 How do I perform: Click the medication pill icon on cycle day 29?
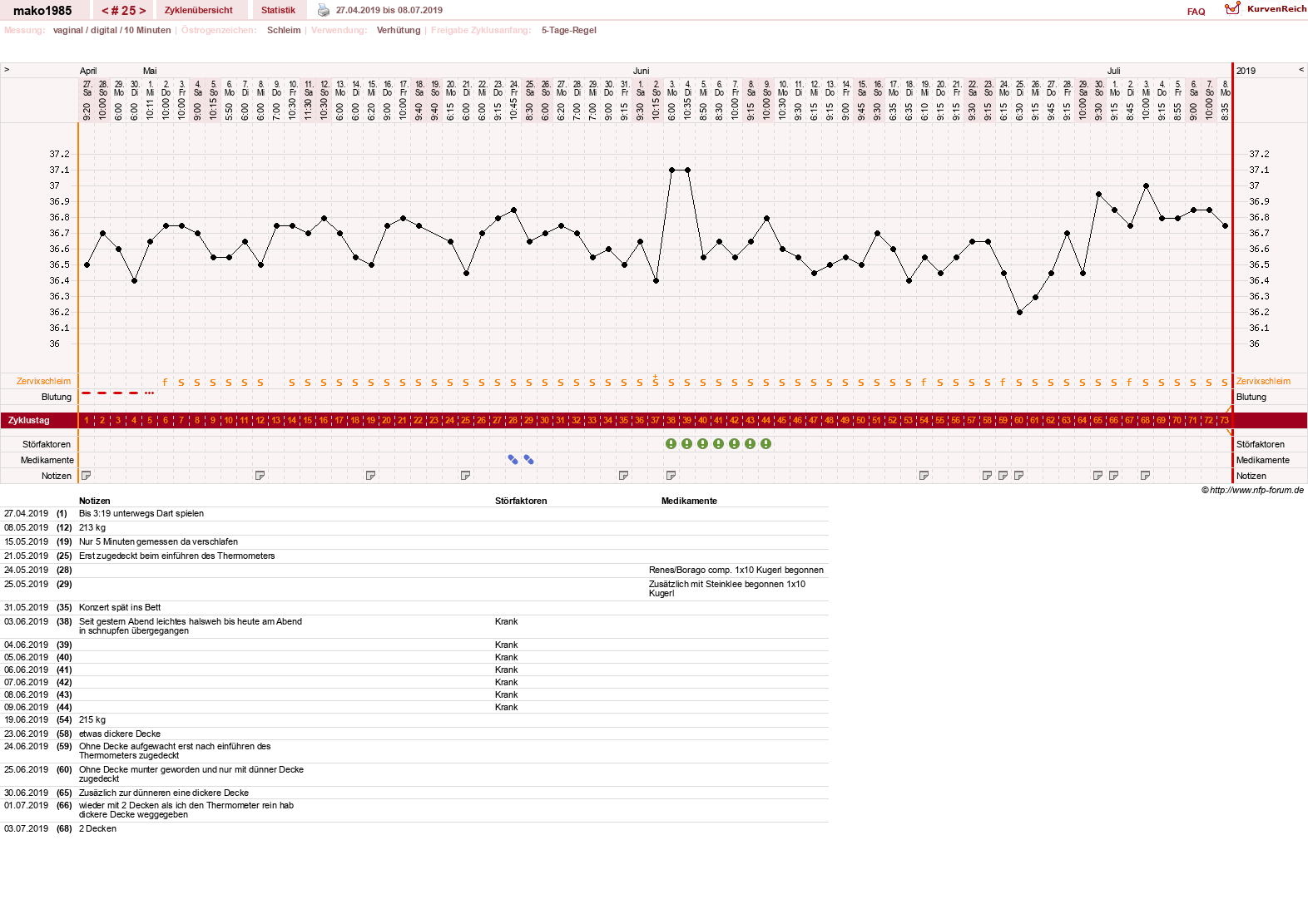pyautogui.click(x=529, y=459)
